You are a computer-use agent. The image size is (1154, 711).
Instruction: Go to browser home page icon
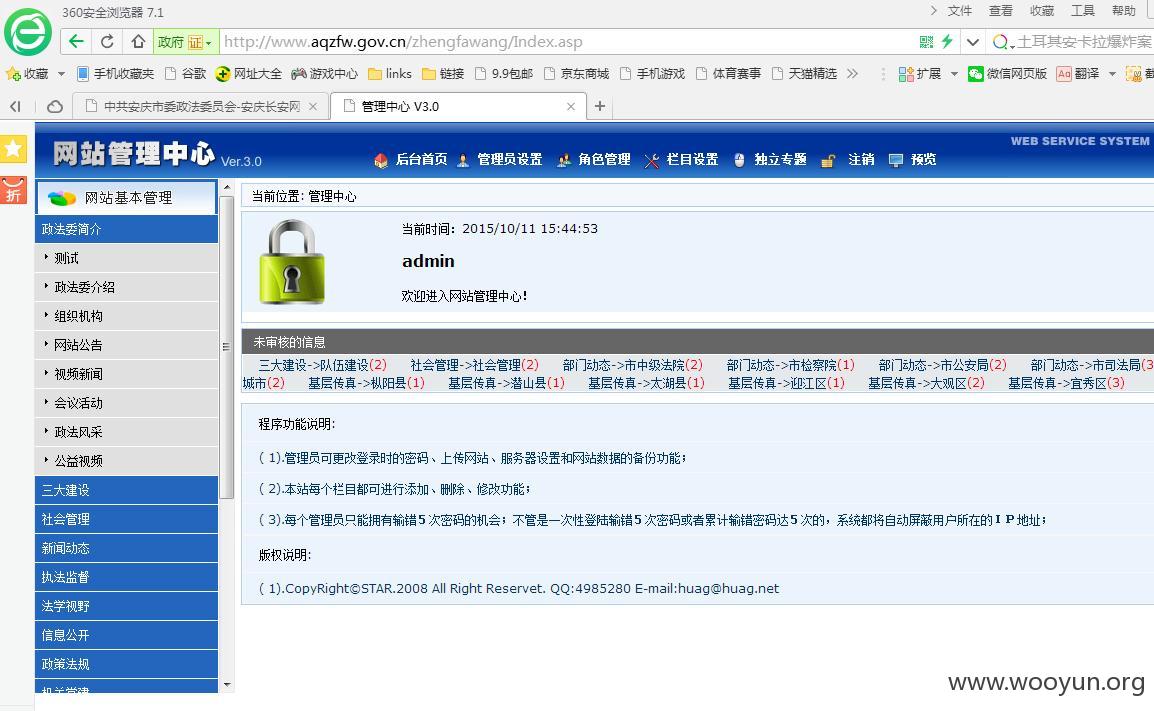[138, 41]
